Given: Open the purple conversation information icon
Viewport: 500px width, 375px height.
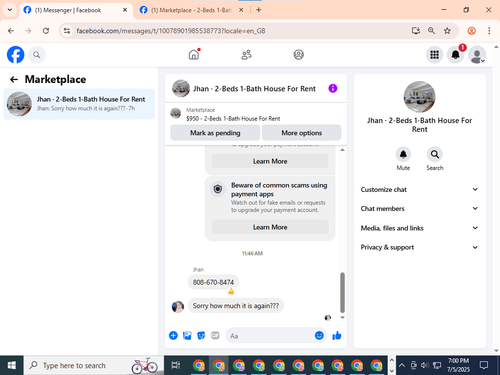Looking at the screenshot, I should pos(333,88).
